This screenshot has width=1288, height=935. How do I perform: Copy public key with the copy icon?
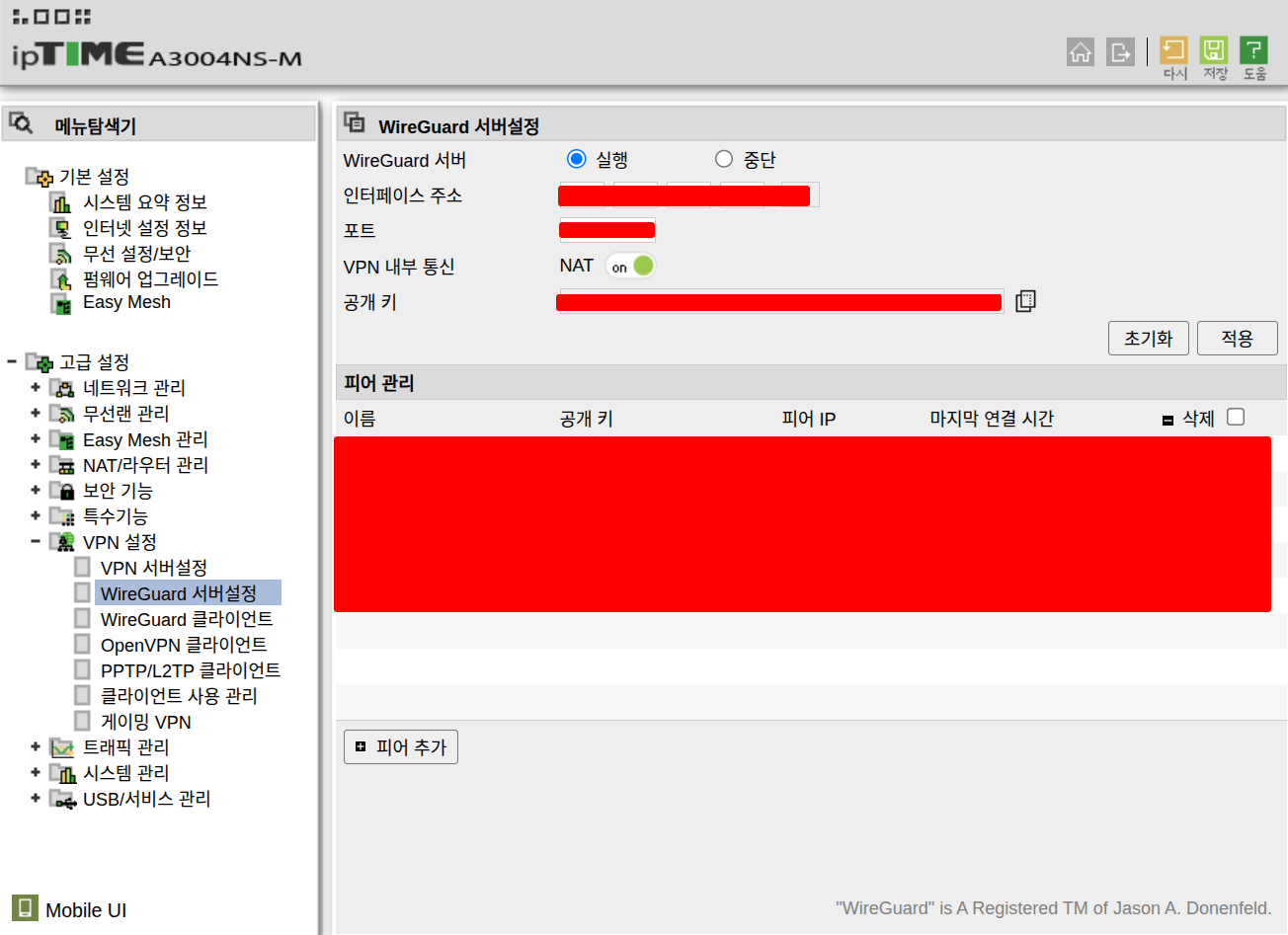(1025, 301)
